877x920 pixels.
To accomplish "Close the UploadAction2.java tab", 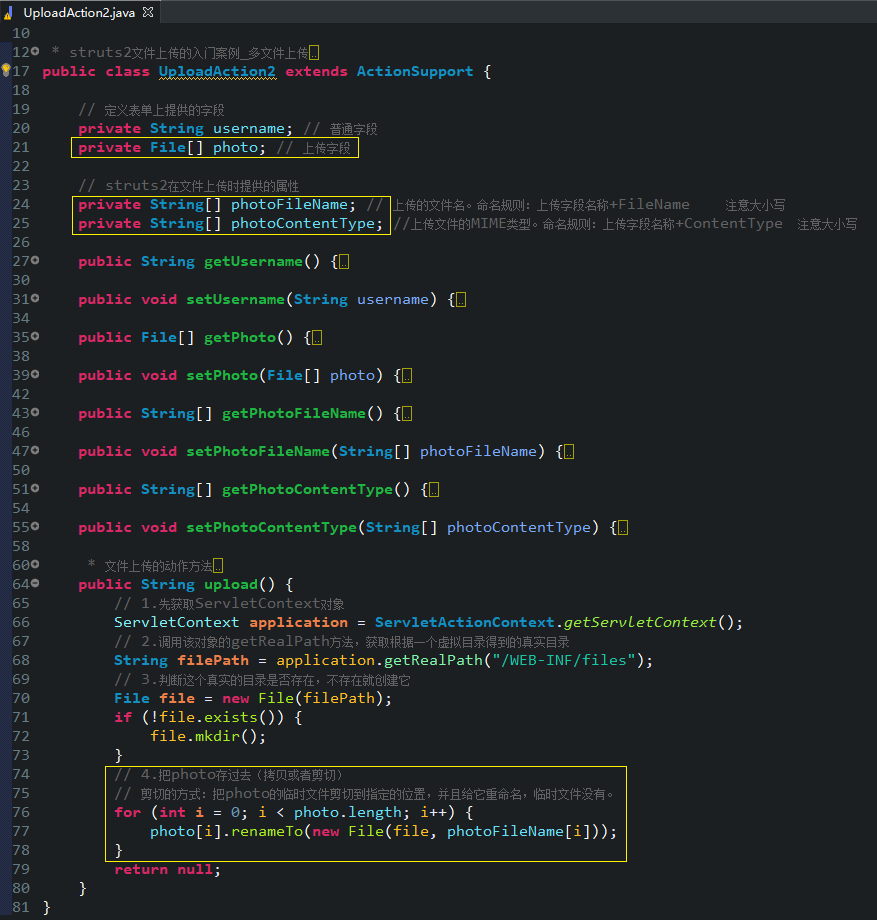I will point(148,12).
